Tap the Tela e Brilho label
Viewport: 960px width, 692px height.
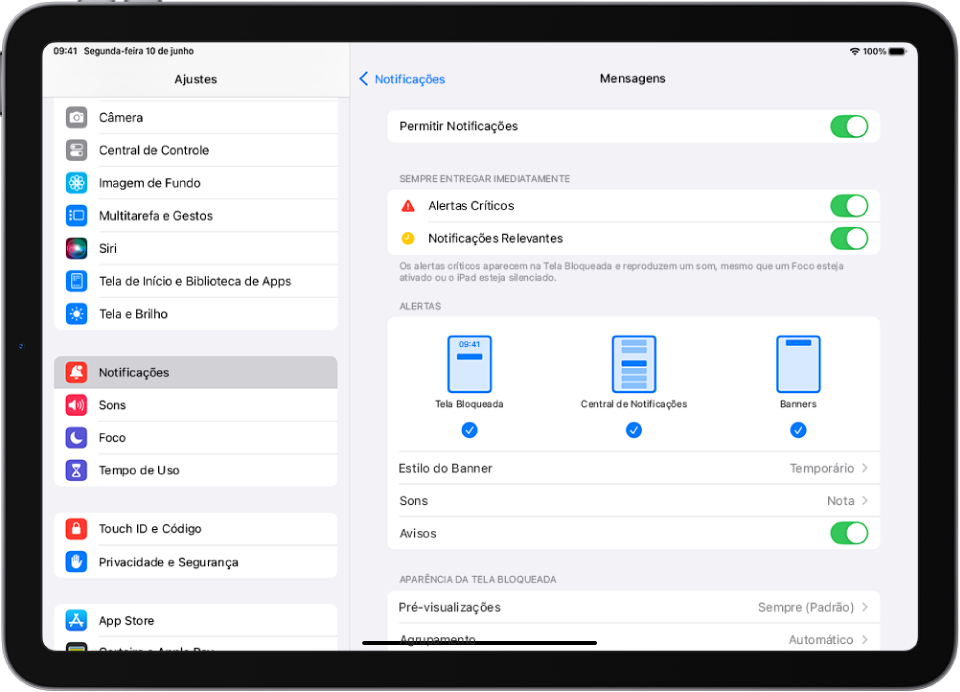point(133,314)
